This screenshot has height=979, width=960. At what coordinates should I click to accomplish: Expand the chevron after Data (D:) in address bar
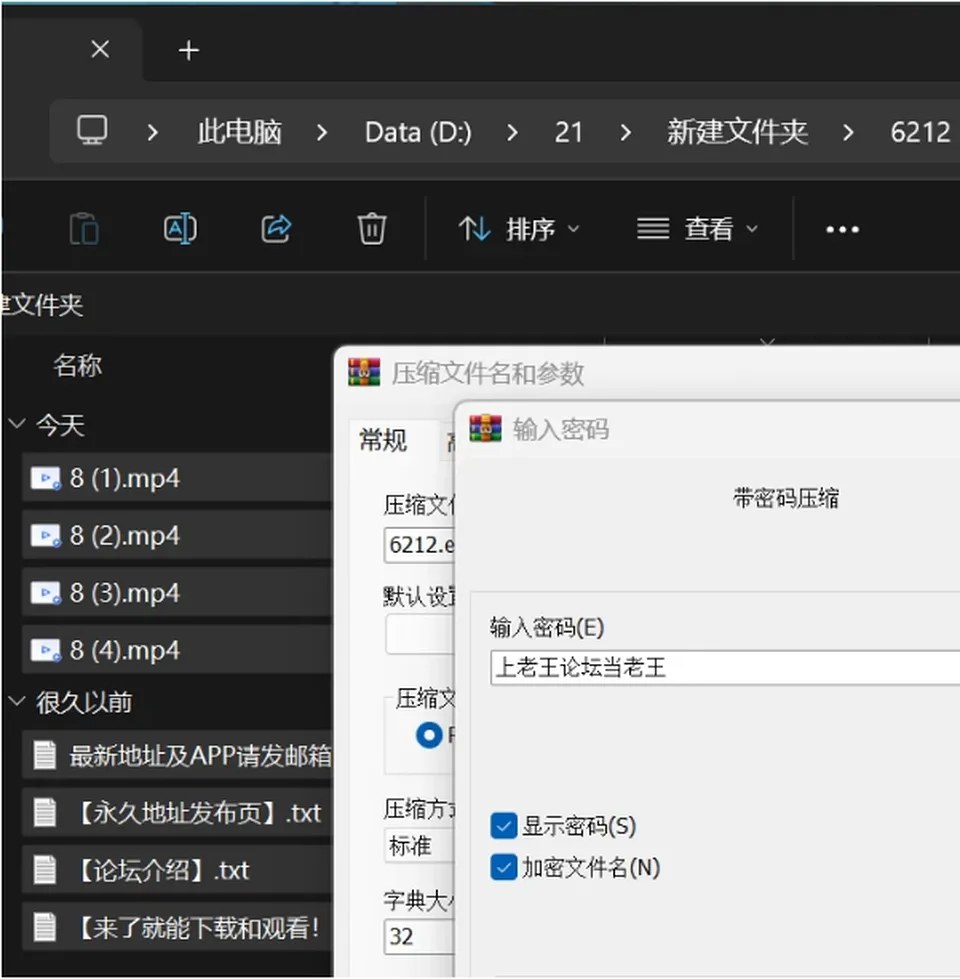point(512,132)
